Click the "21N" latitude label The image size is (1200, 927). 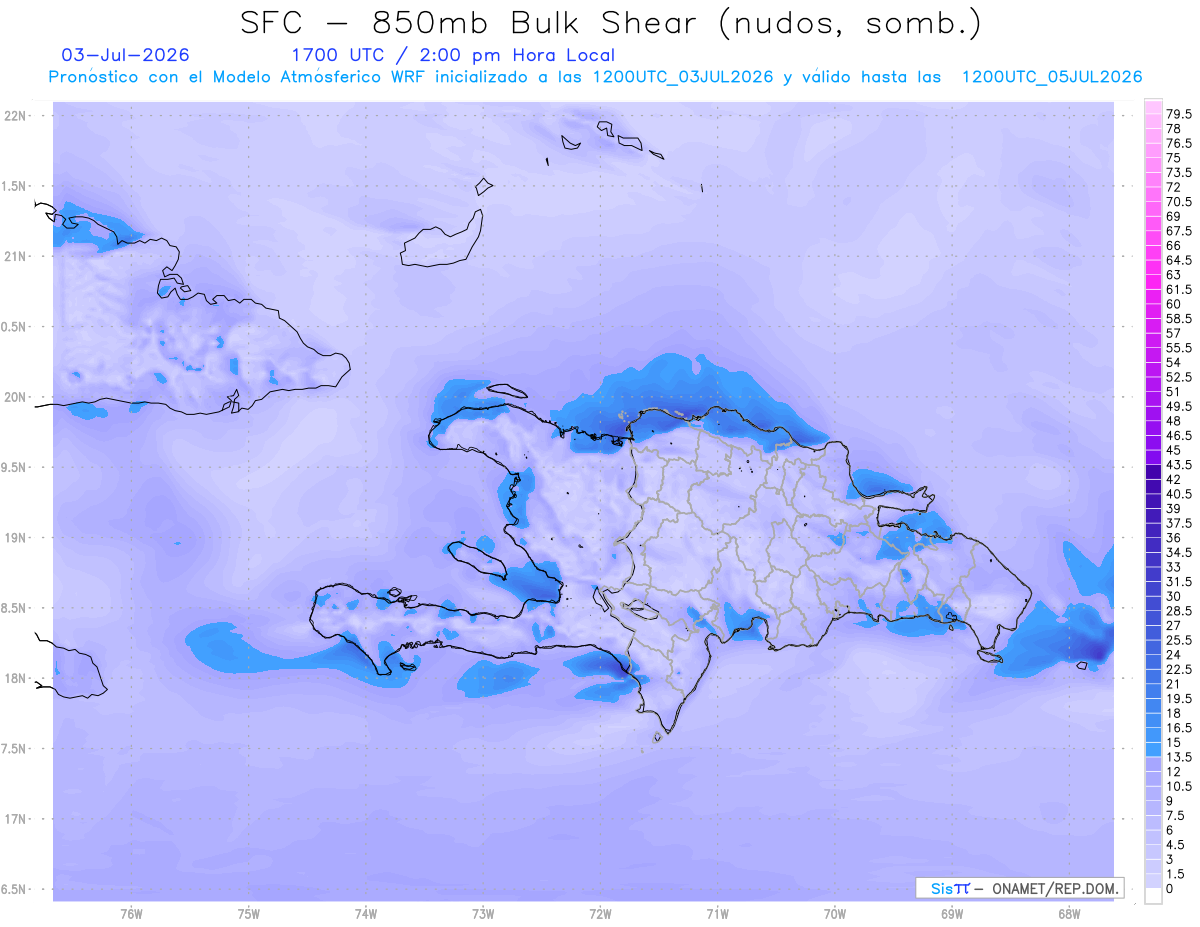point(16,256)
